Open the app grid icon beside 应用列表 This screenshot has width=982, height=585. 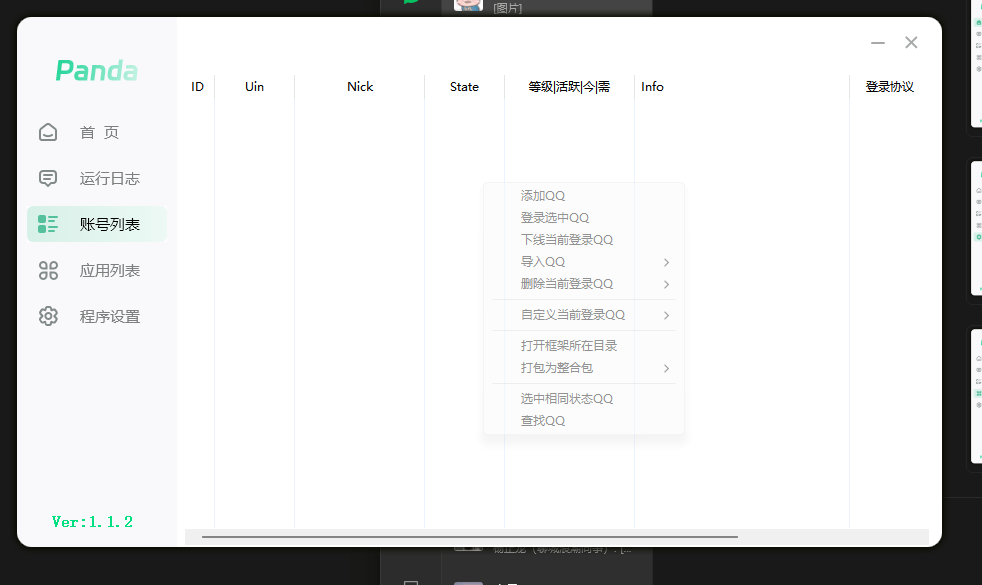pos(48,270)
